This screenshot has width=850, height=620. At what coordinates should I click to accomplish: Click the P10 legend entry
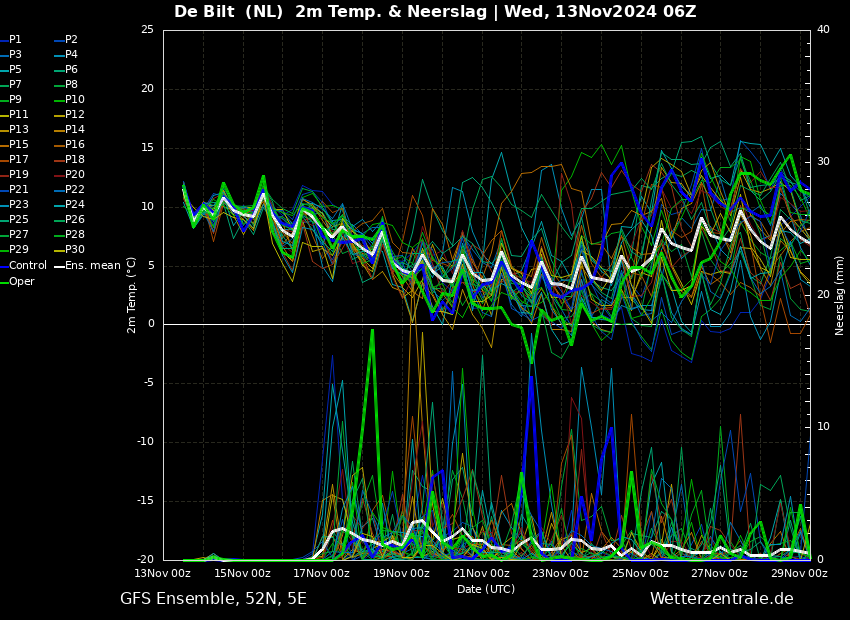pyautogui.click(x=74, y=100)
